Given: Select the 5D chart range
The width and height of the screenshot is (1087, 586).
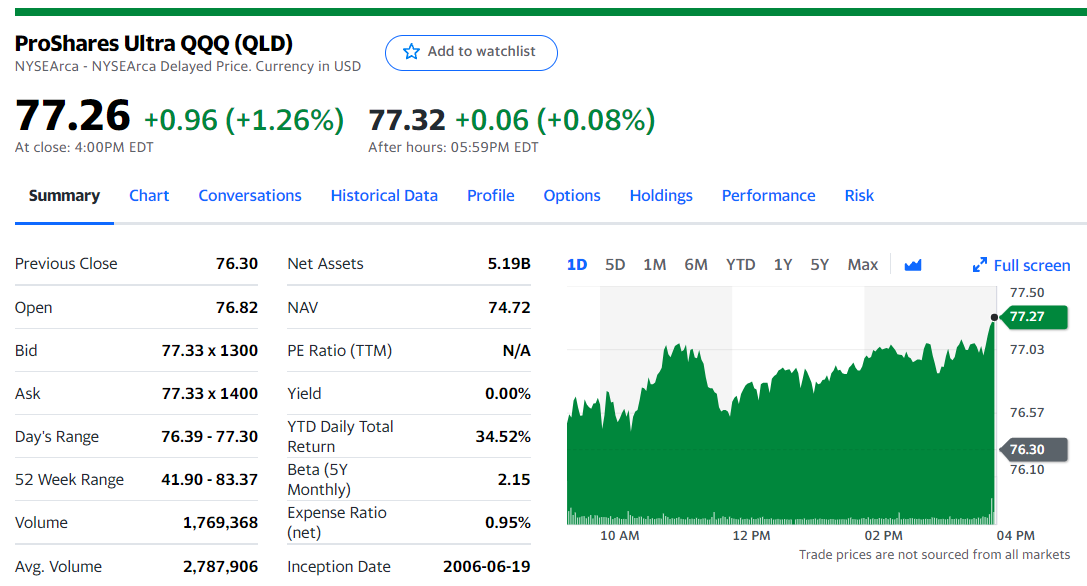Looking at the screenshot, I should tap(615, 265).
